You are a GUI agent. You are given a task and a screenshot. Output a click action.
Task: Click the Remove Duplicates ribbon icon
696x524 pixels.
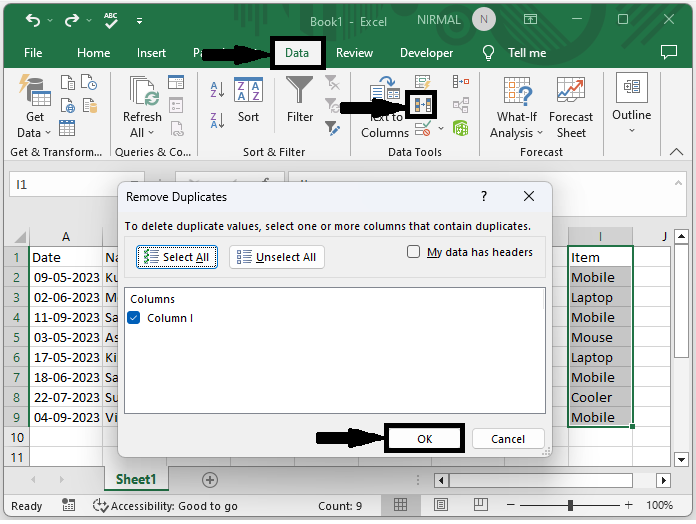click(x=422, y=105)
